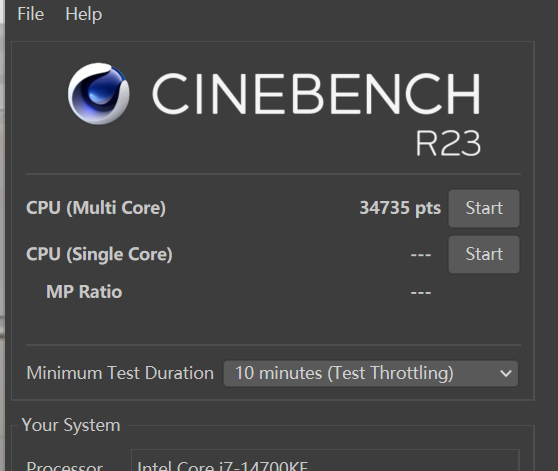Image resolution: width=558 pixels, height=471 pixels.
Task: Click the R23 version text
Action: [448, 143]
